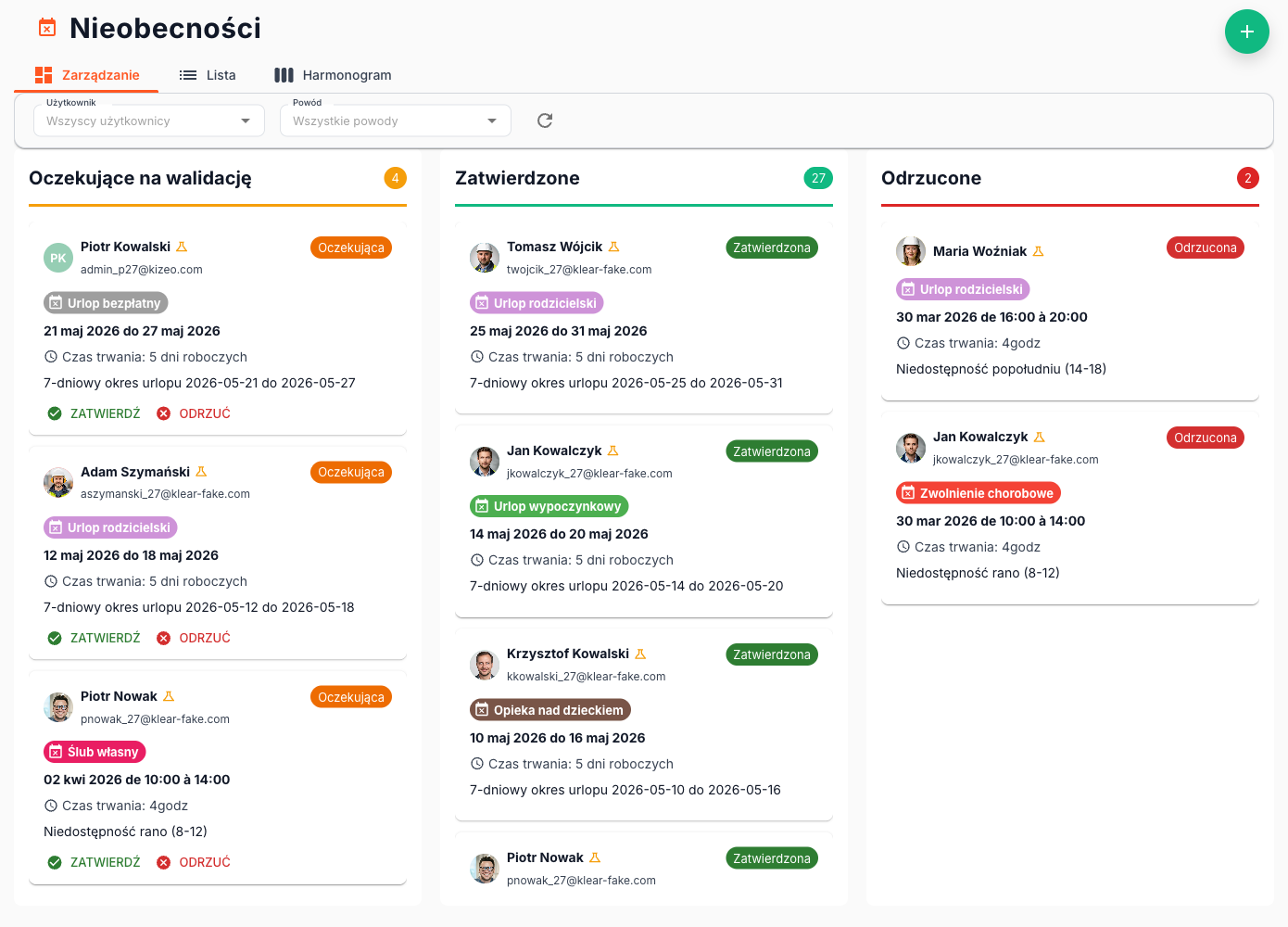Open the Harmonogram tab
Screen dimensions: 1288x927
[x=333, y=75]
